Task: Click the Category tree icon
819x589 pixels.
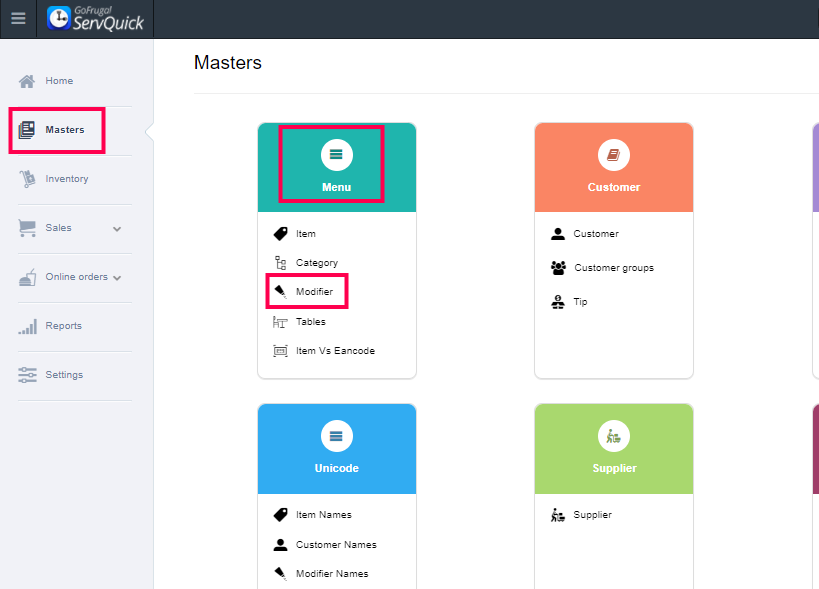Action: [x=280, y=263]
